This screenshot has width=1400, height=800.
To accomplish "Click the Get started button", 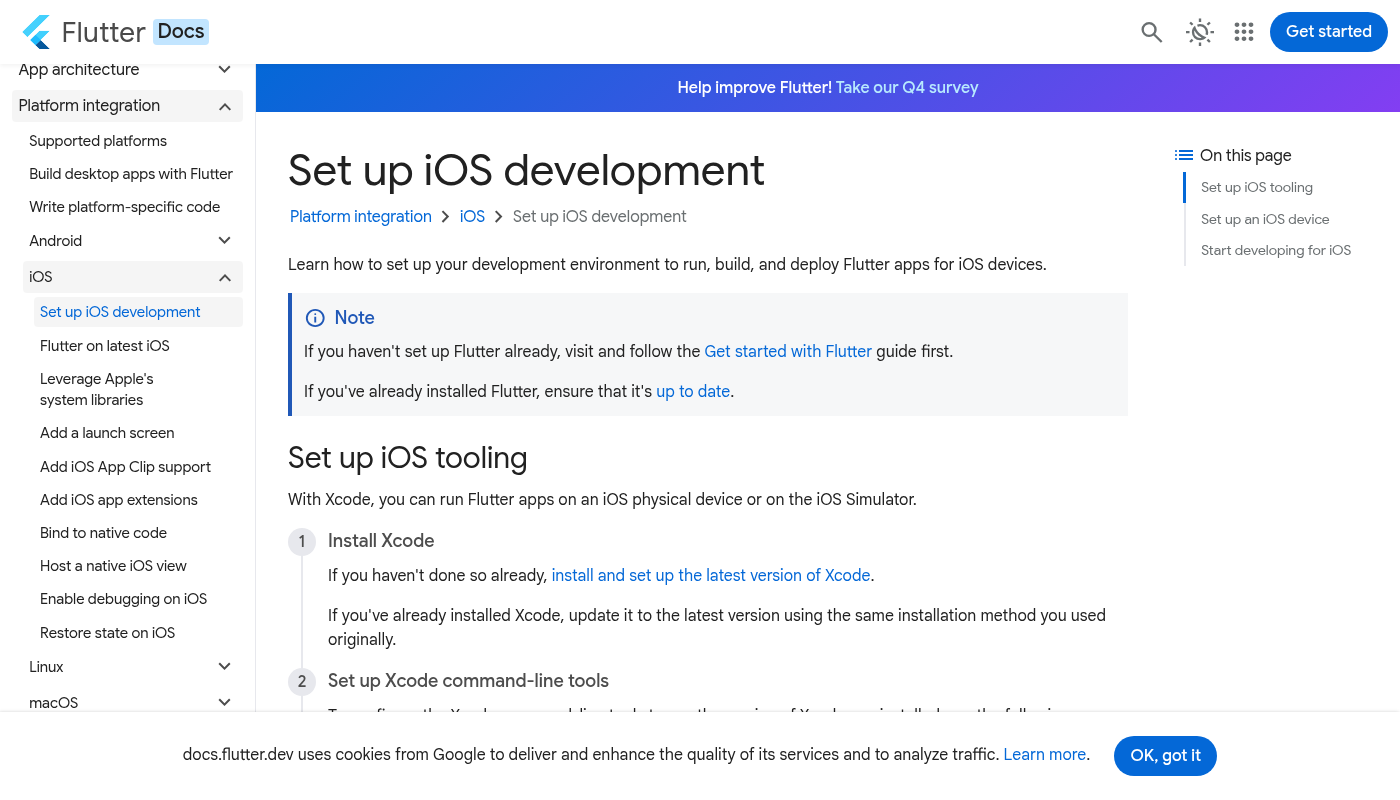I will [1328, 32].
